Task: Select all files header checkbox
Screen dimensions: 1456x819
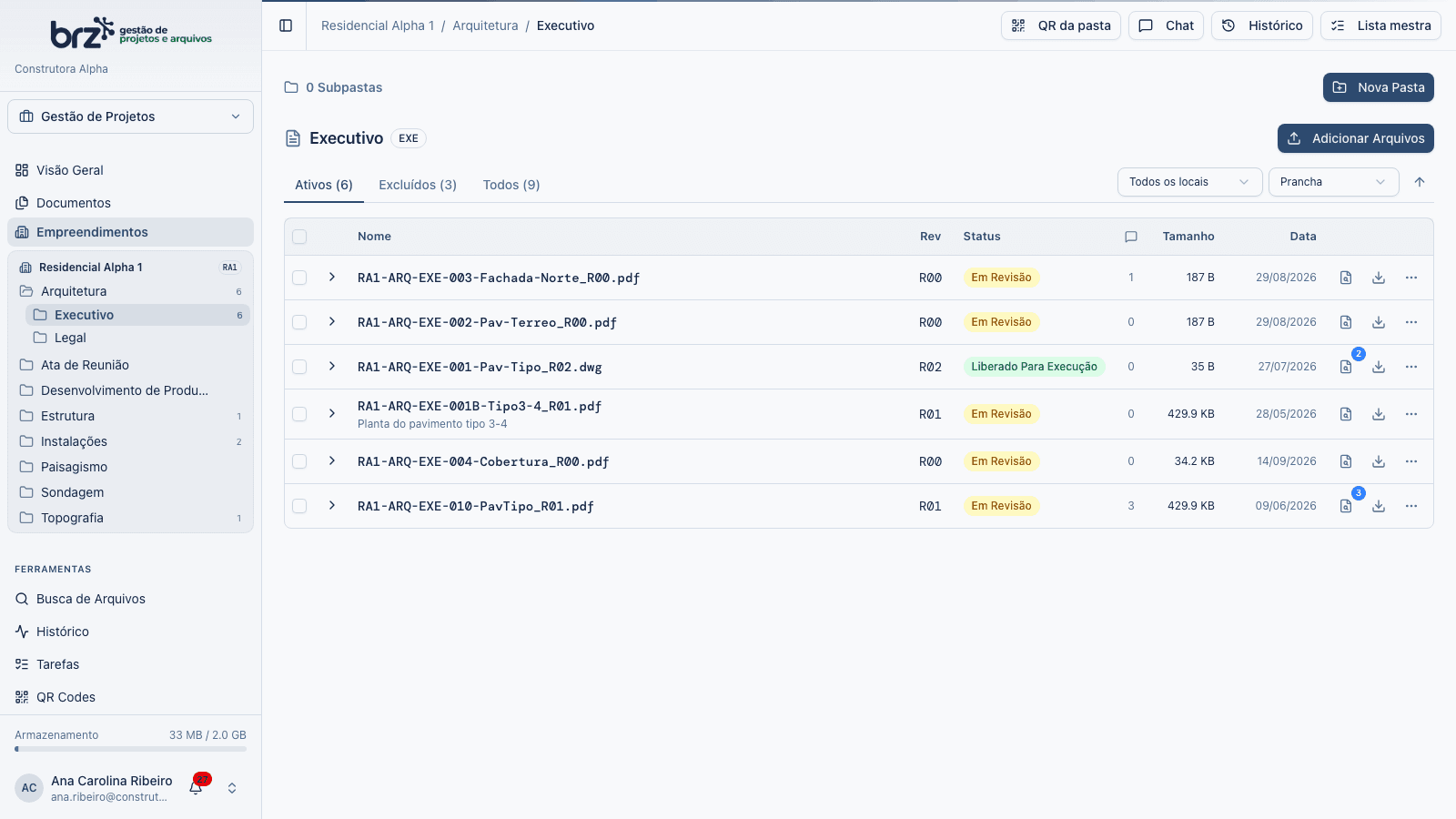Action: coord(299,237)
